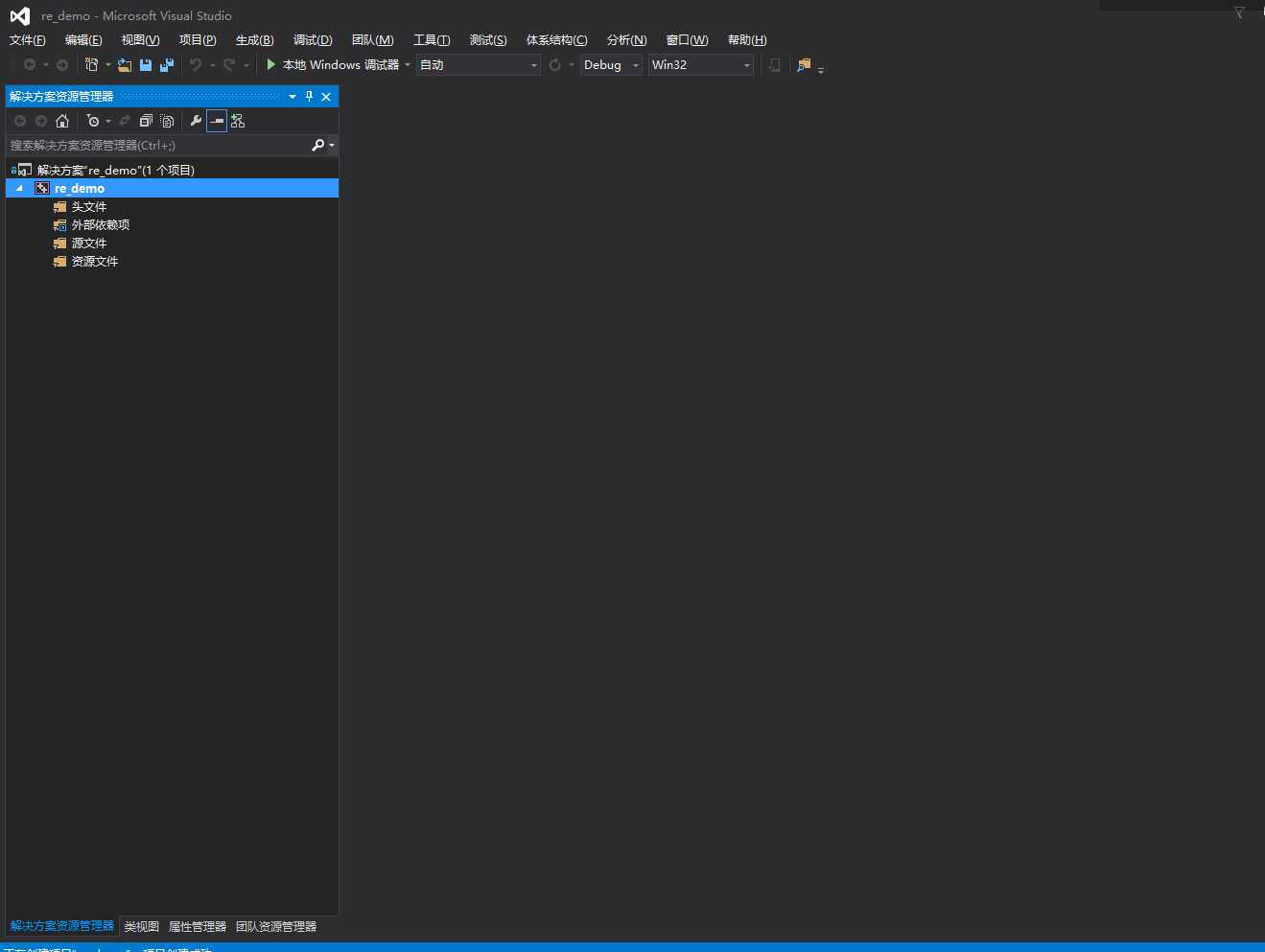Click the Pending Changes Filter clock icon
Image resolution: width=1265 pixels, height=952 pixels.
tap(93, 121)
